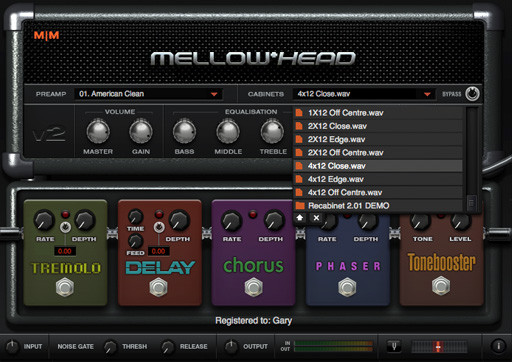Click the Treble equalisation knob
This screenshot has width=512, height=362.
pyautogui.click(x=272, y=132)
